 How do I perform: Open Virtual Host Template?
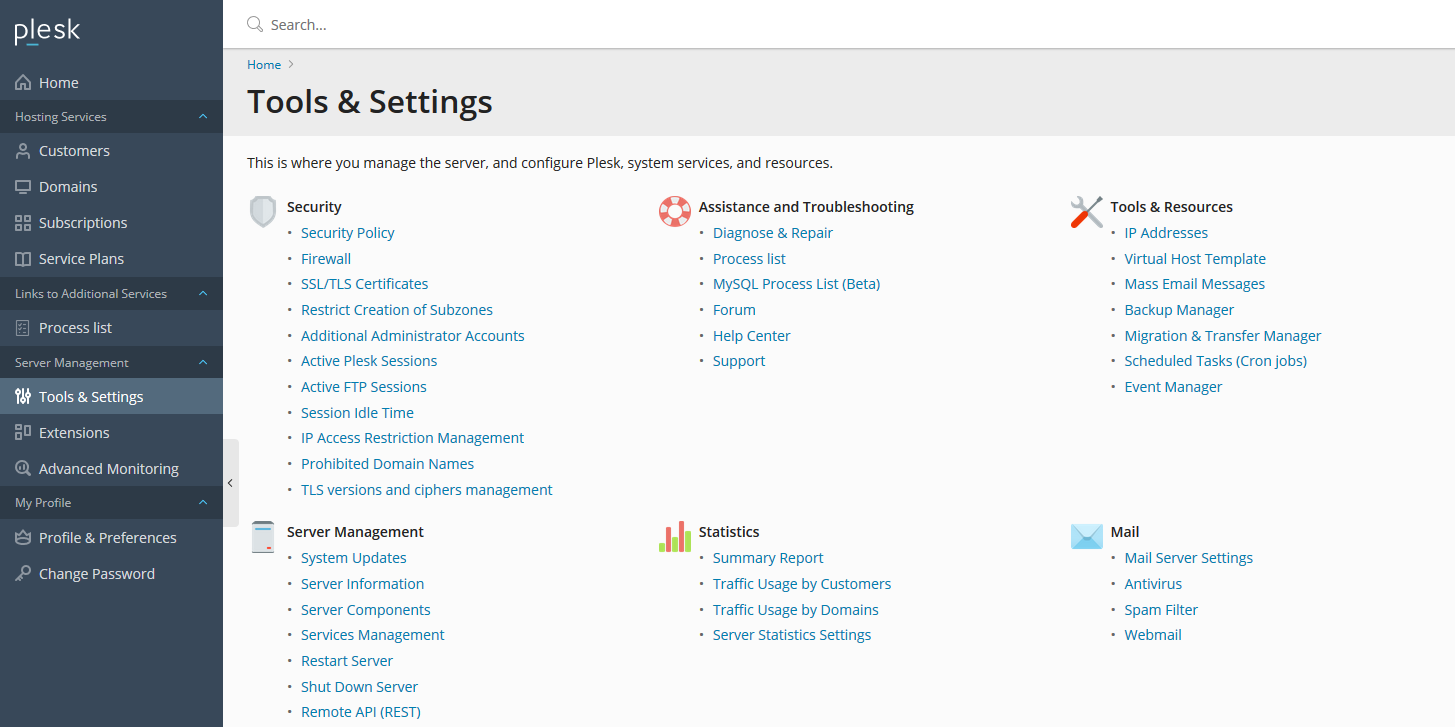[1195, 259]
